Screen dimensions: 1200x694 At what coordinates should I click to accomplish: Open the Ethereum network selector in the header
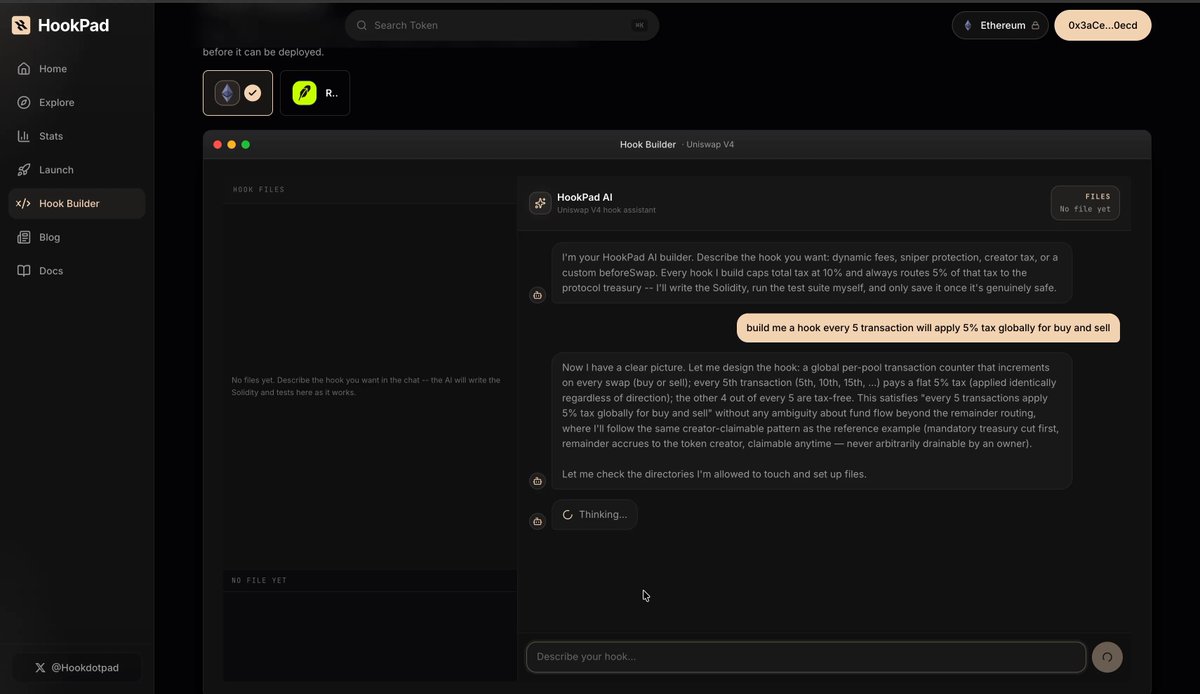click(1000, 25)
